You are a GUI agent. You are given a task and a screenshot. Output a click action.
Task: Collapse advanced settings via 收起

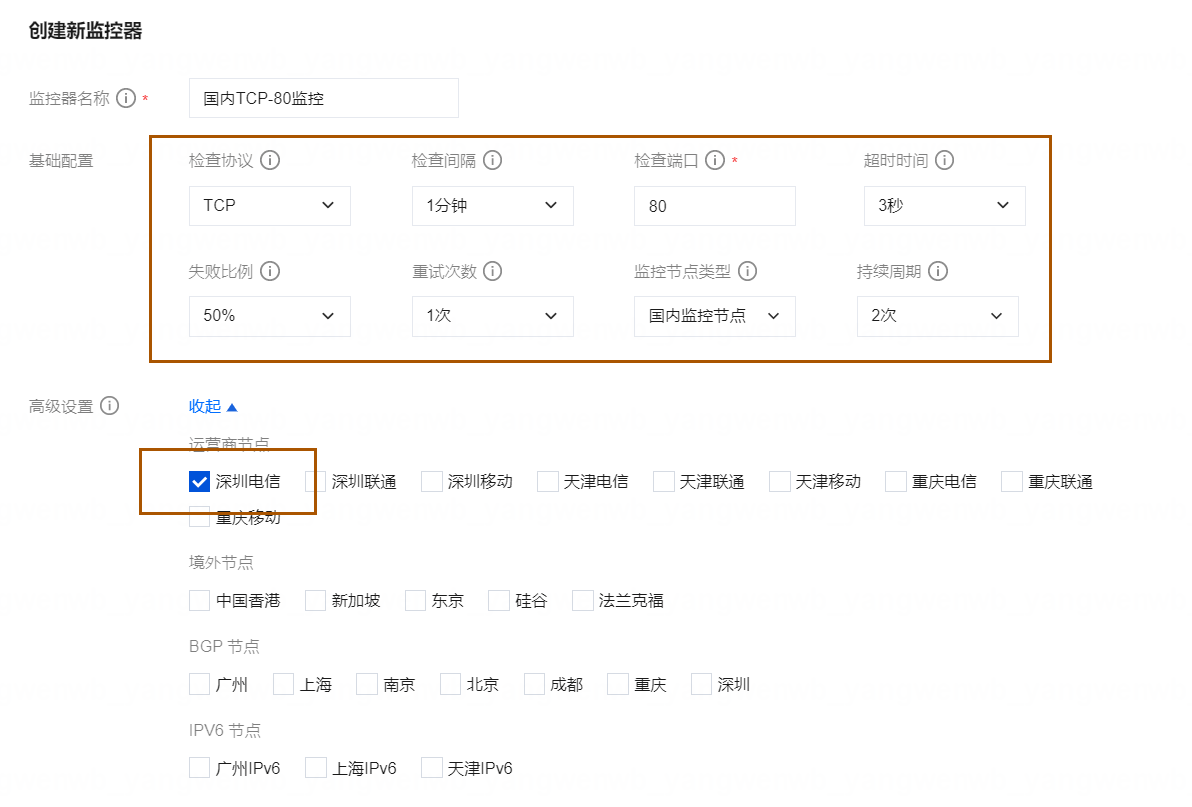[213, 407]
